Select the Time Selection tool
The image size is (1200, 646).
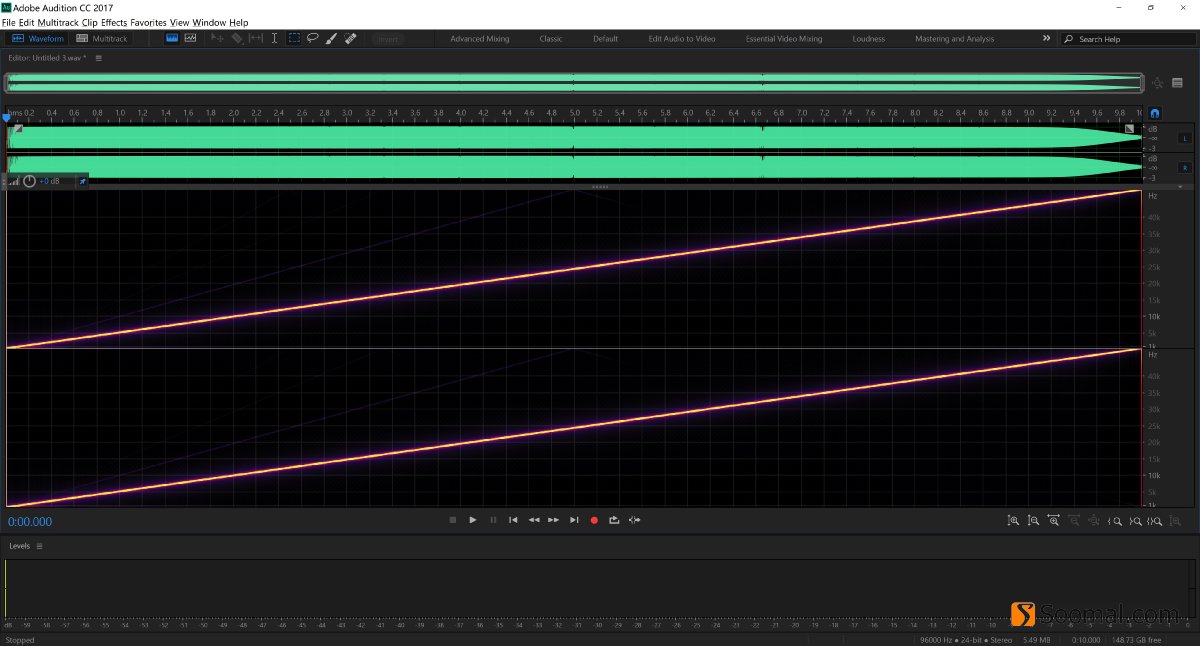click(274, 39)
